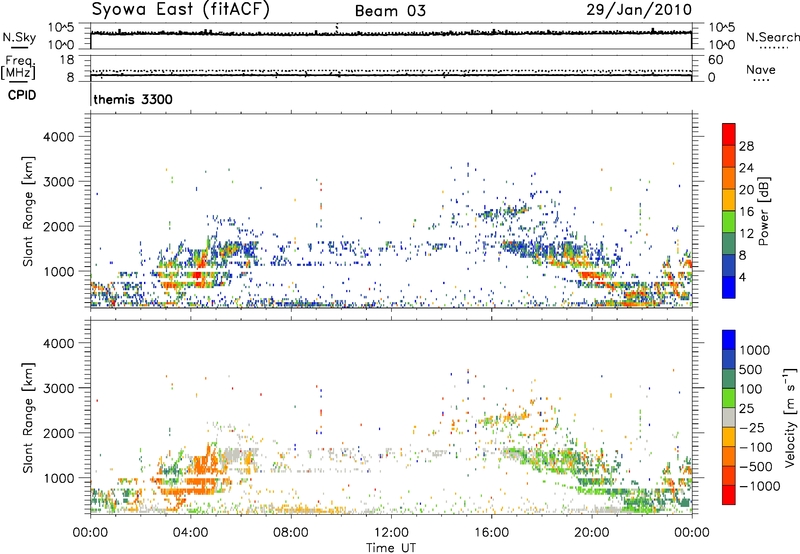Click the "3000" range tick of the velocity panel
This screenshot has height=554, width=800.
pyautogui.click(x=58, y=388)
